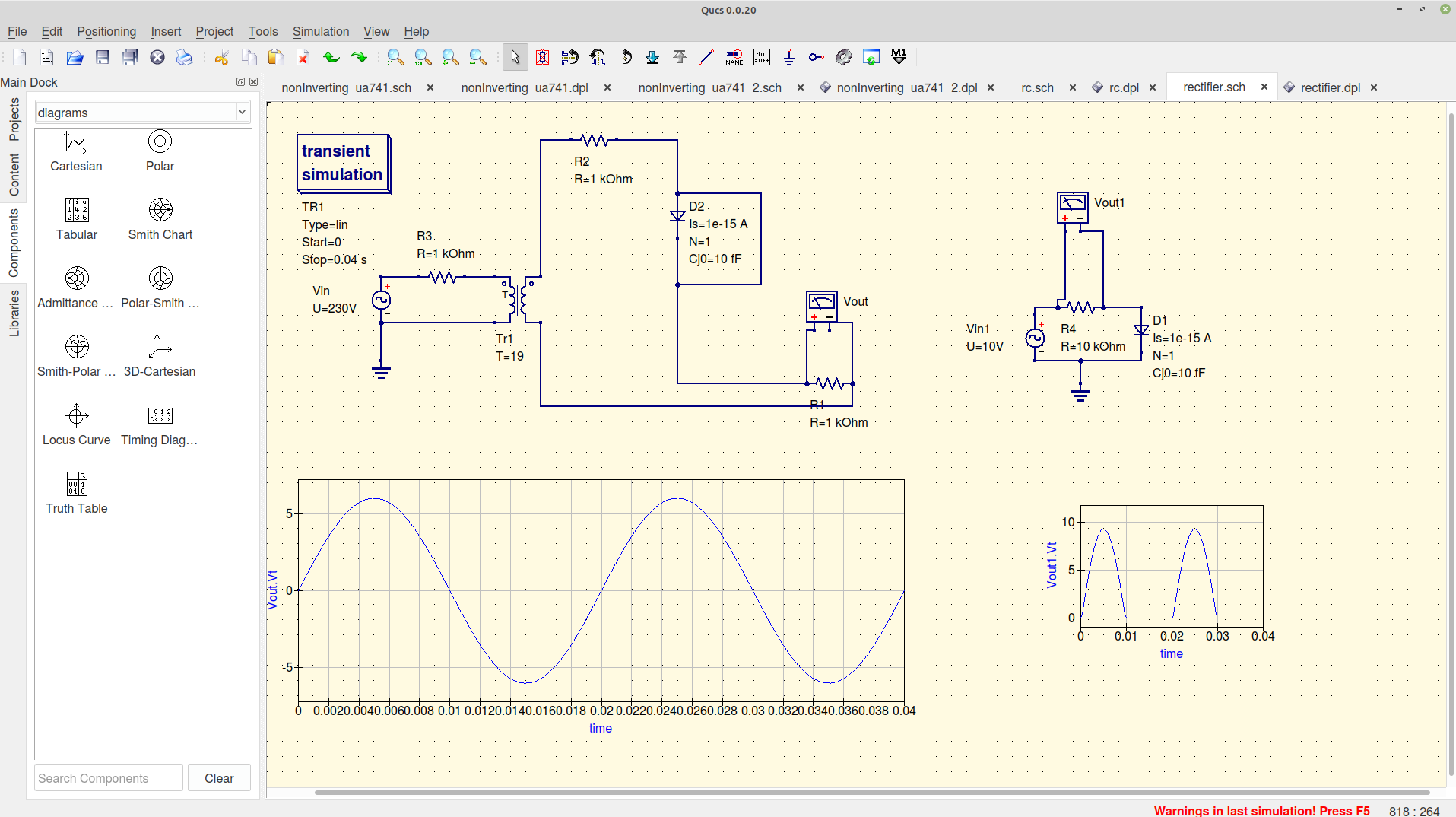Image resolution: width=1456 pixels, height=817 pixels.
Task: View the data display page
Action: coord(871,57)
